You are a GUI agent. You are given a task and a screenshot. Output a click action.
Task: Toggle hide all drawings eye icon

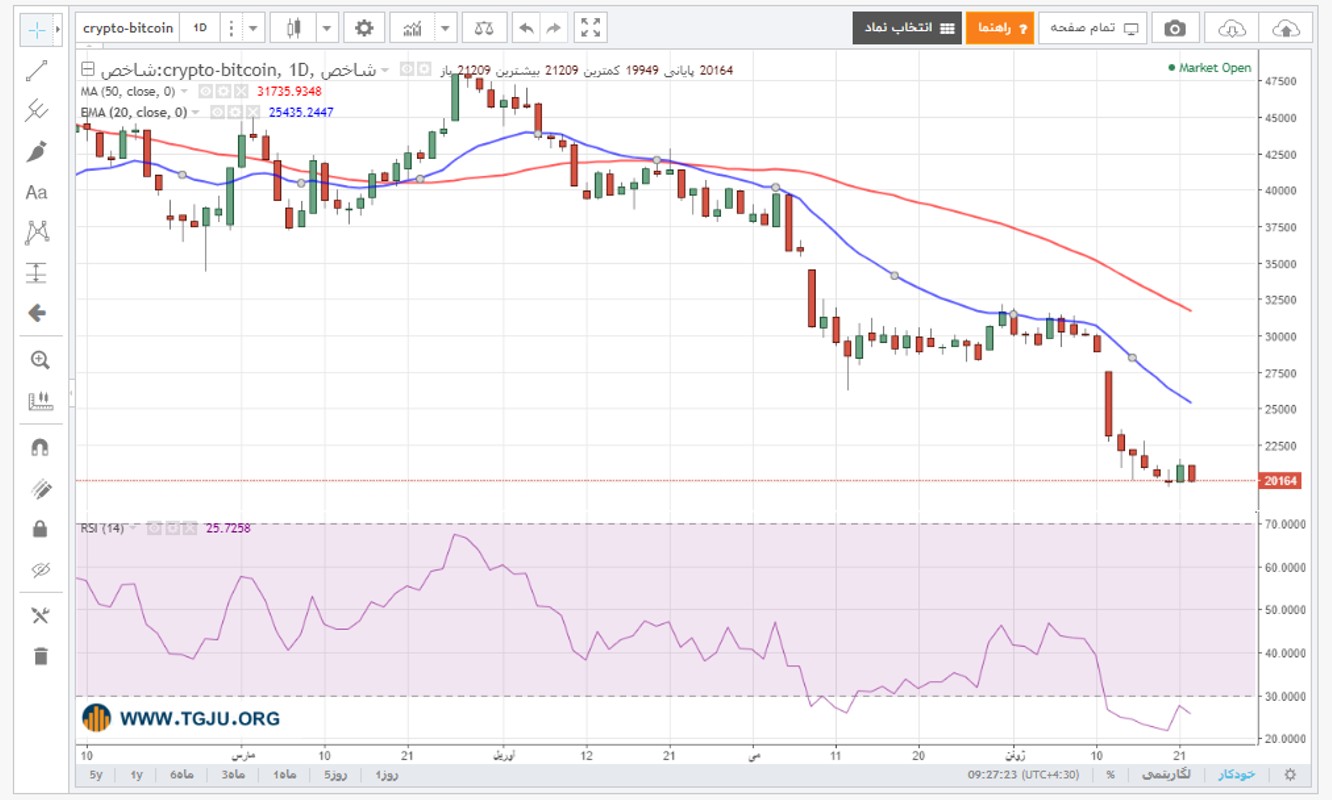pyautogui.click(x=40, y=569)
